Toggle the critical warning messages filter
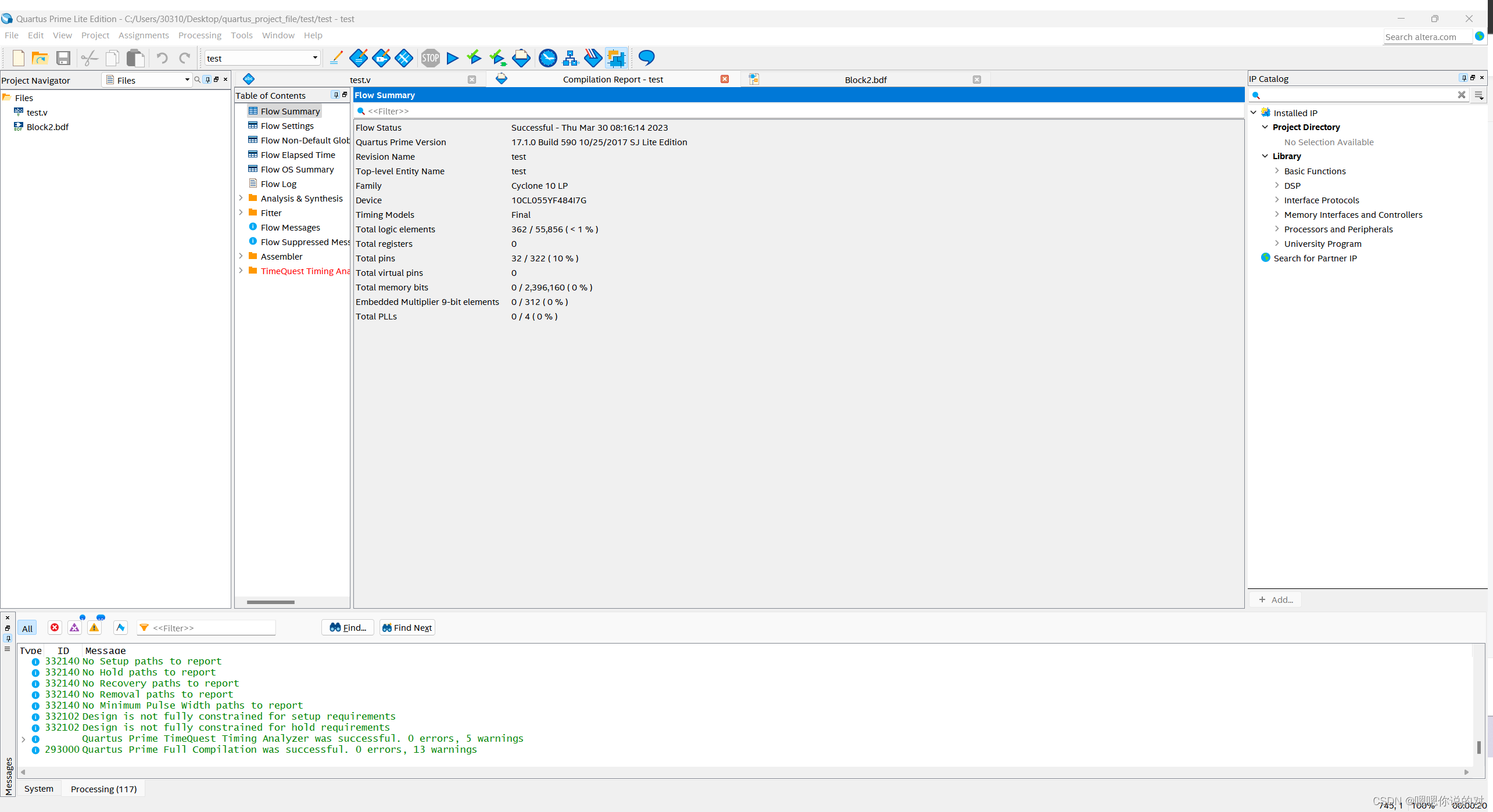The image size is (1493, 812). (x=74, y=627)
